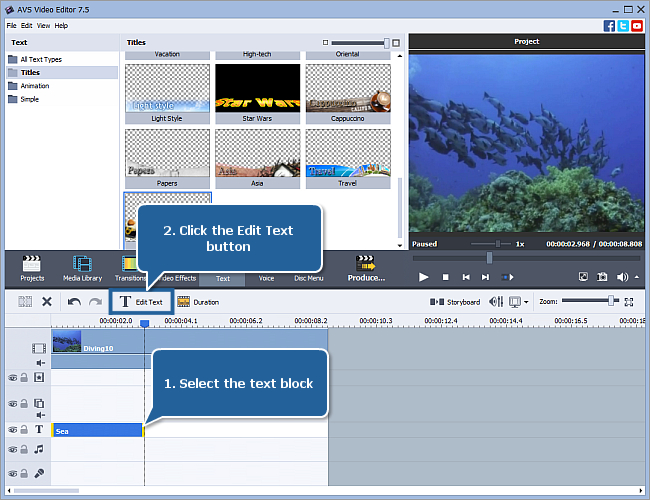The height and width of the screenshot is (500, 650).
Task: Click the preview seek bar handle
Action: tap(489, 258)
